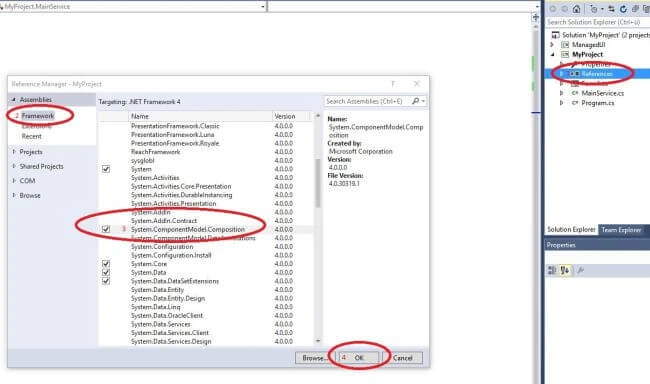Viewport: 650px width, 384px height.
Task: Expand the Projects category arrow
Action: pos(14,152)
